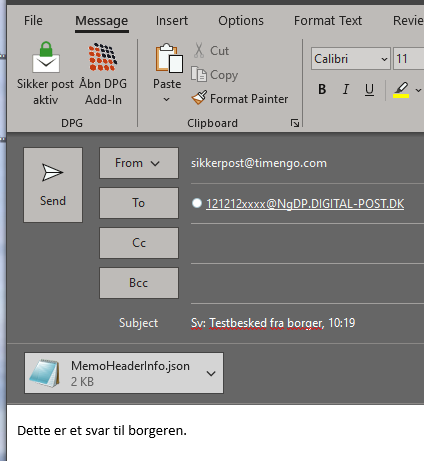Open the Clipboard pane launcher
The width and height of the screenshot is (424, 461).
295,123
